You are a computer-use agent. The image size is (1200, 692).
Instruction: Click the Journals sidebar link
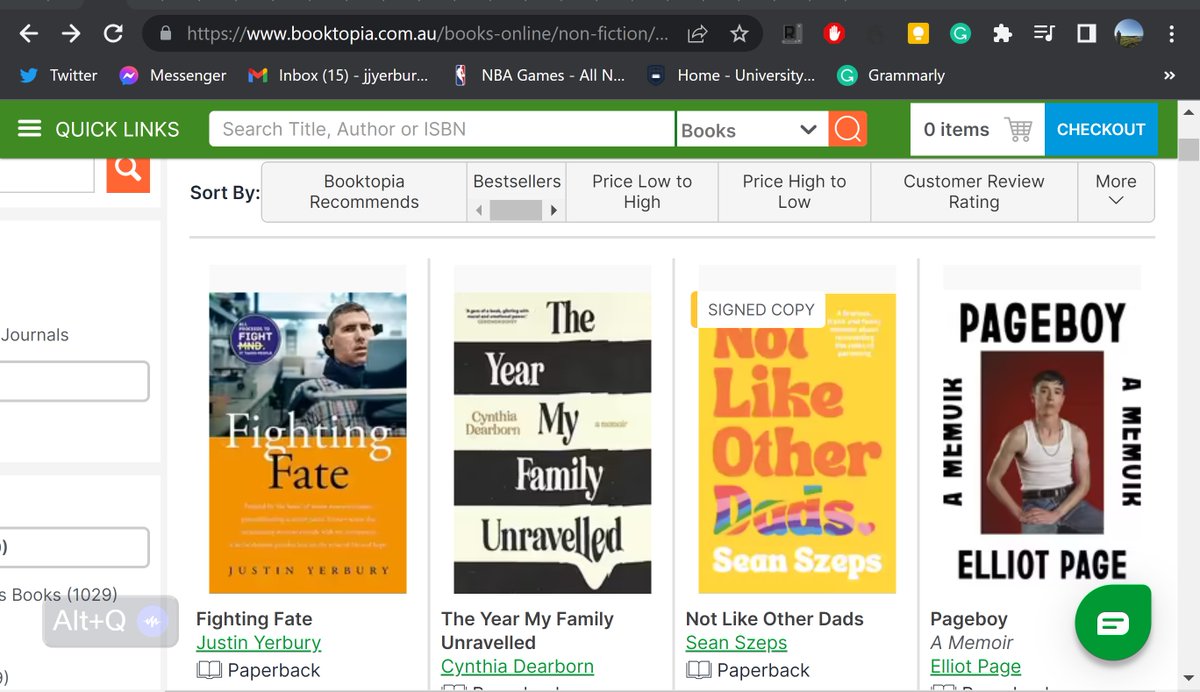pos(34,335)
